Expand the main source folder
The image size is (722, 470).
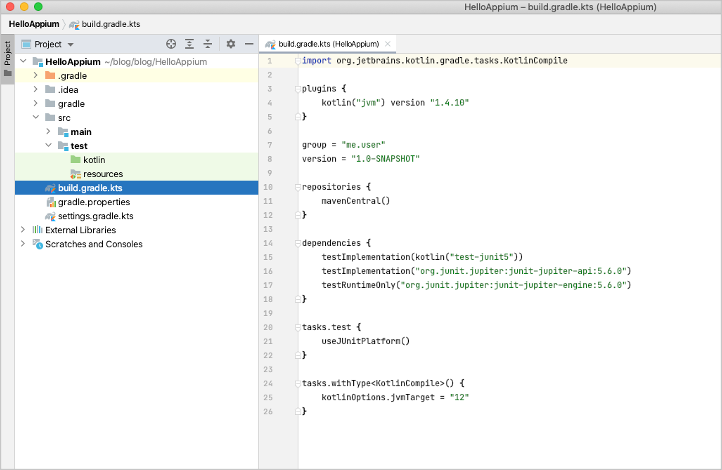click(x=48, y=132)
